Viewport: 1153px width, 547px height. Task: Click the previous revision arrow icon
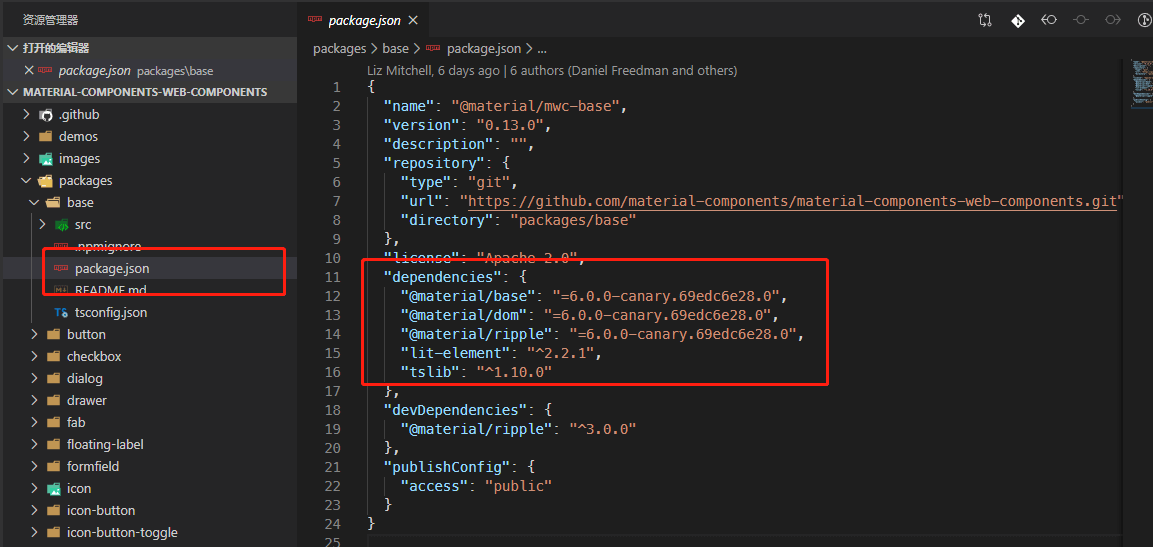coord(1049,20)
